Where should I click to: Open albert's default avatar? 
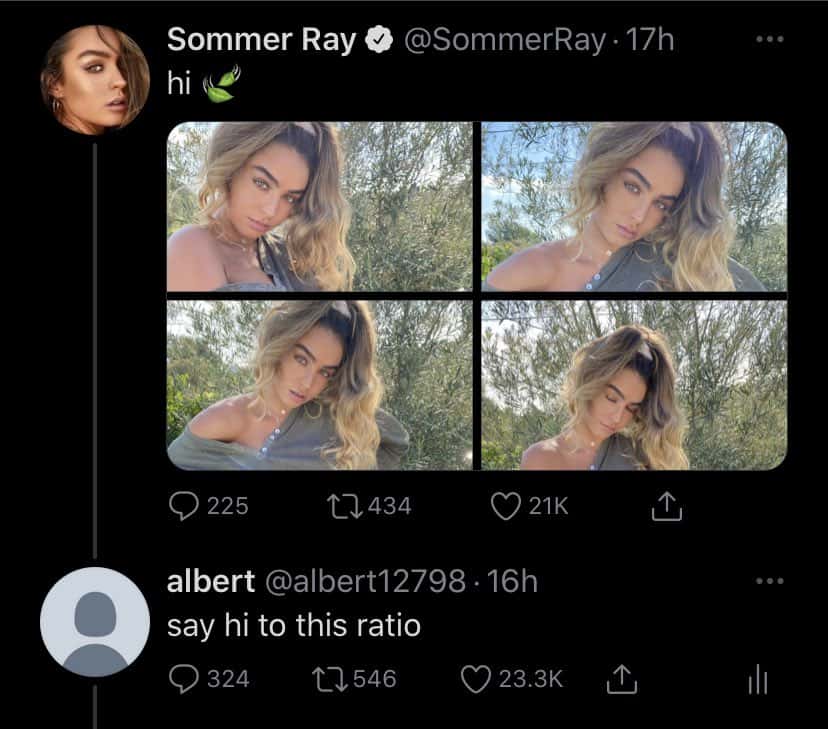pos(95,621)
